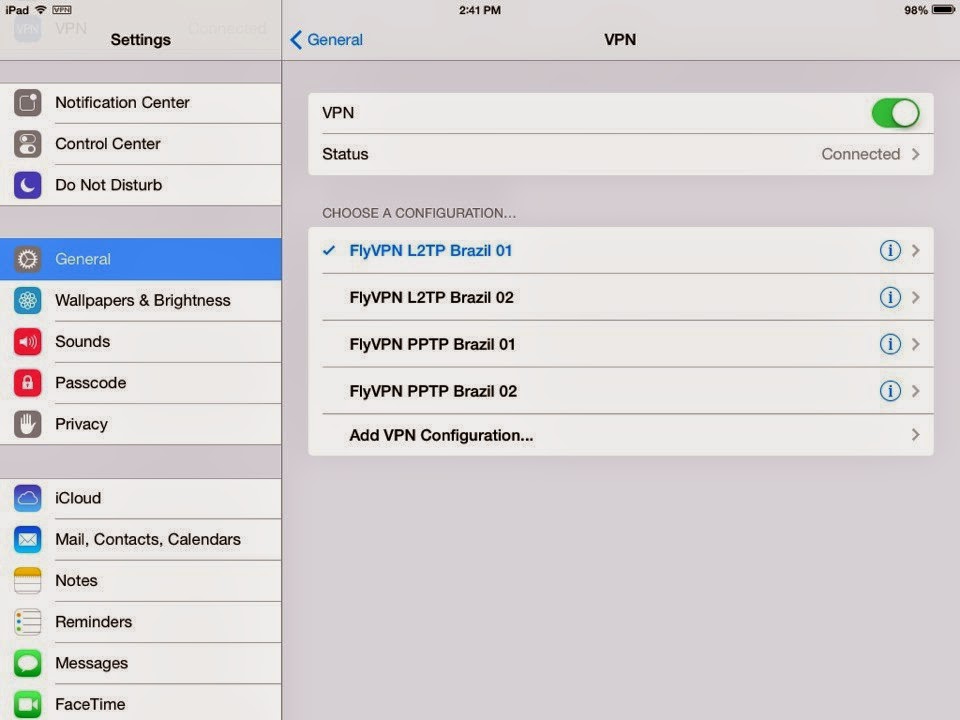Tap the 98% battery percentage
Screen dimensions: 960x720
[916, 10]
